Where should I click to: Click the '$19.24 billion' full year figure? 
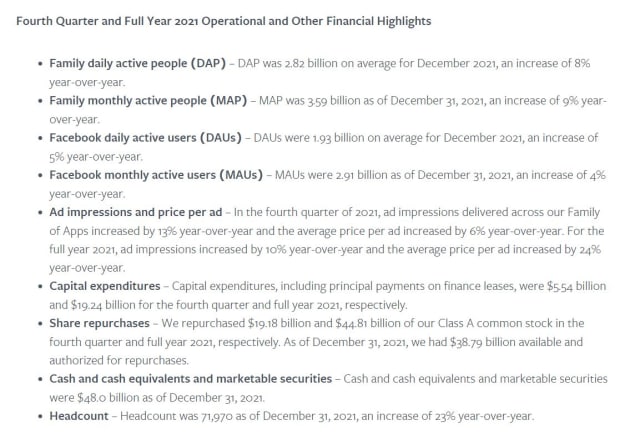tap(96, 305)
